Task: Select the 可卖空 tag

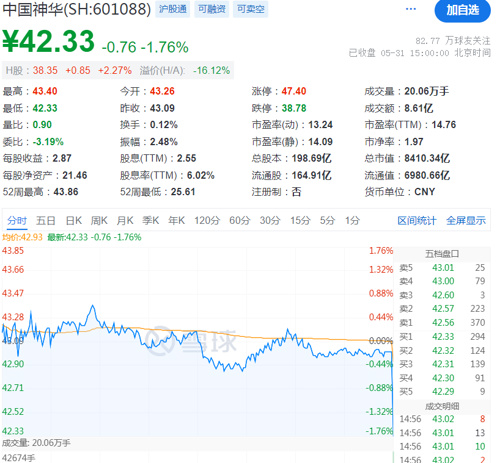Action: [x=251, y=9]
